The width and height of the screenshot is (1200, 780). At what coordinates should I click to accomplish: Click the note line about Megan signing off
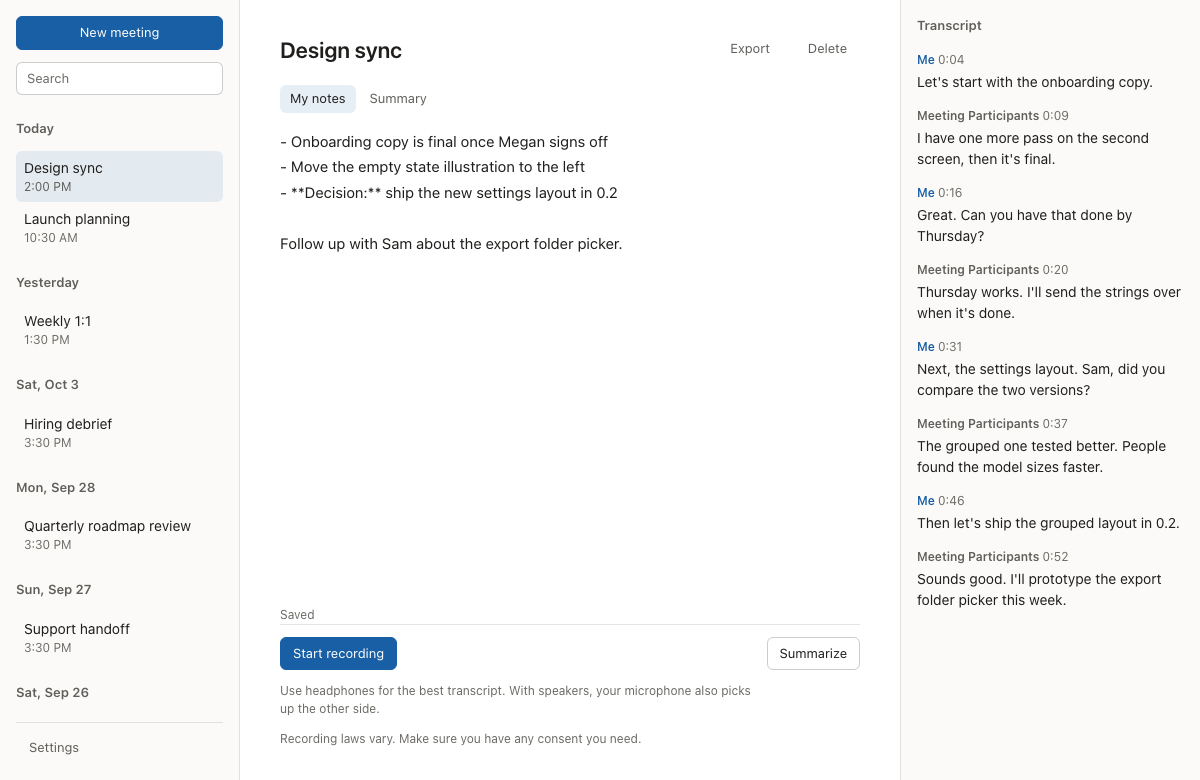(x=444, y=142)
